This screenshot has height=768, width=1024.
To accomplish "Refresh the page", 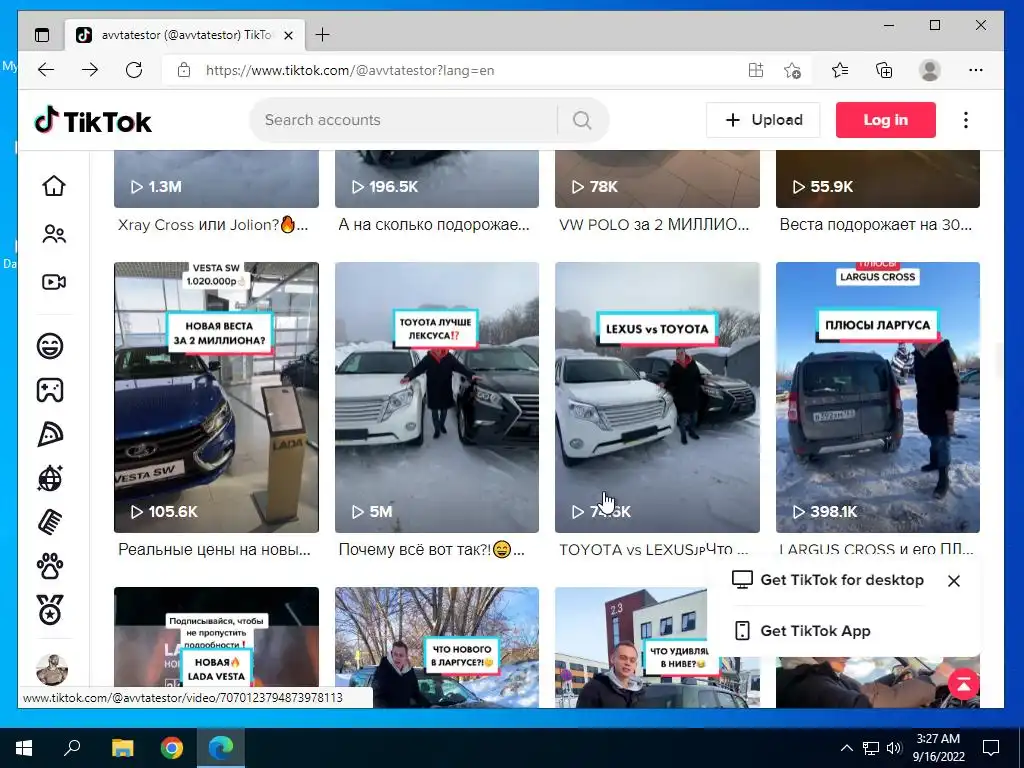I will [134, 70].
